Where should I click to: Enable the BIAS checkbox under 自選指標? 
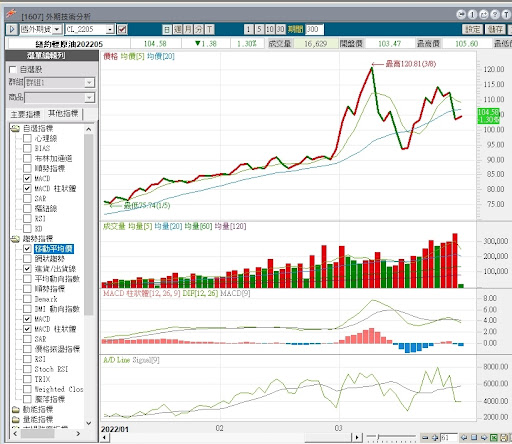[x=27, y=148]
